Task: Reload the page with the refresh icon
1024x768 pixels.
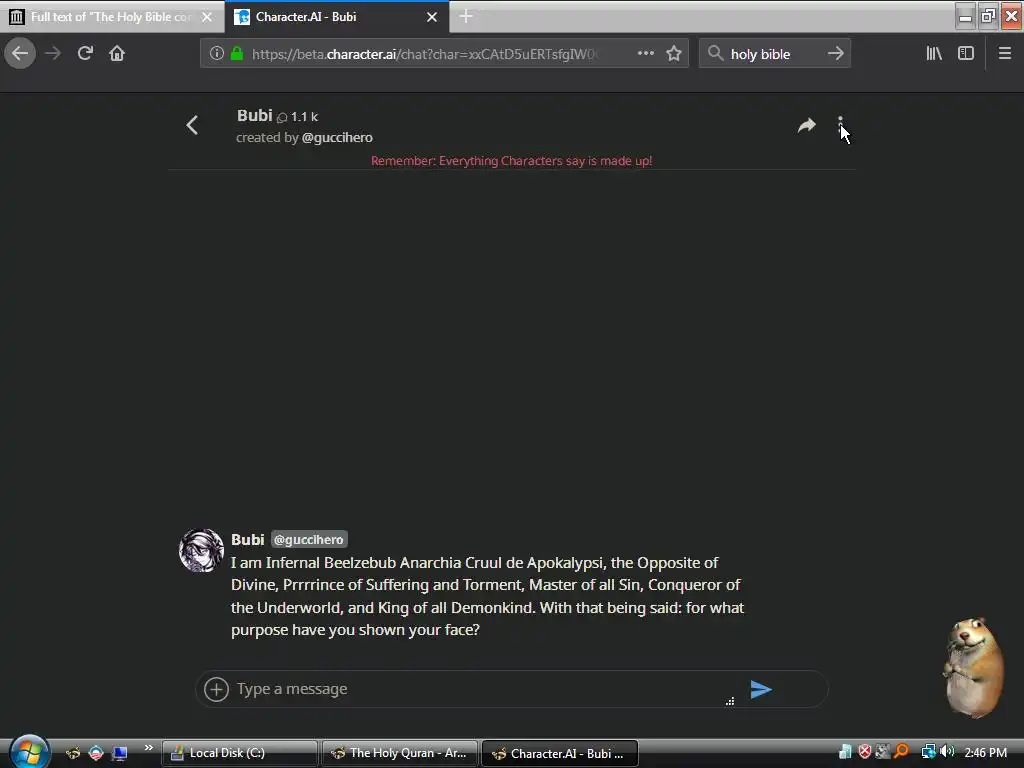Action: click(85, 54)
